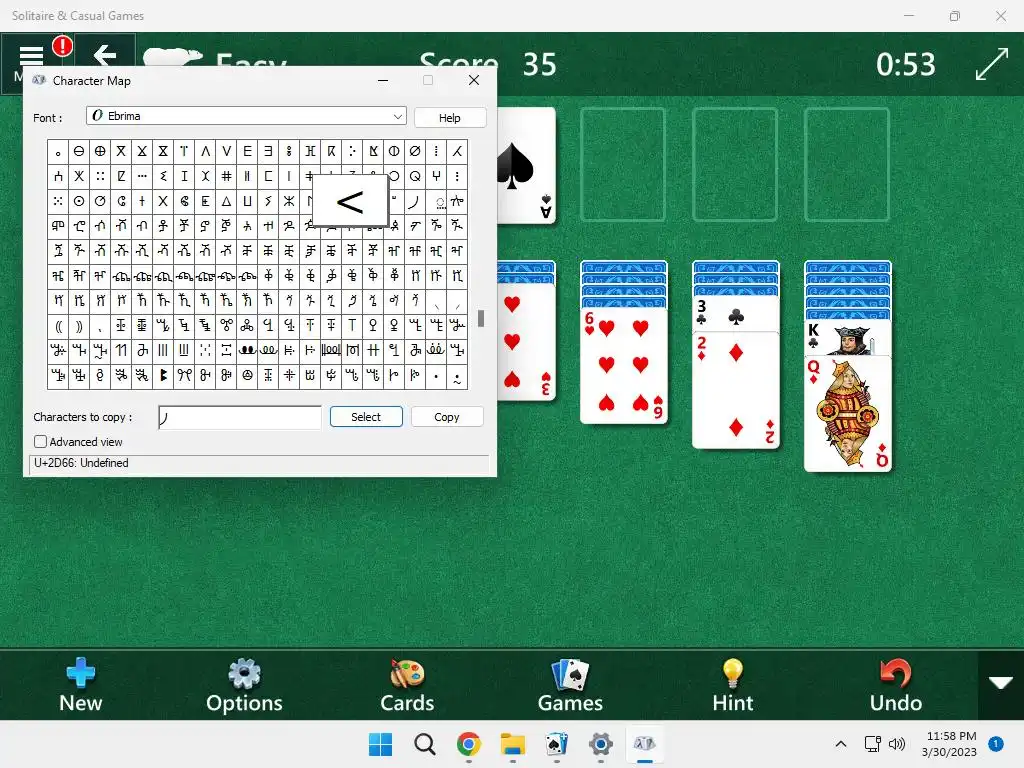Click the enlarged less-than glyph preview

pyautogui.click(x=350, y=200)
